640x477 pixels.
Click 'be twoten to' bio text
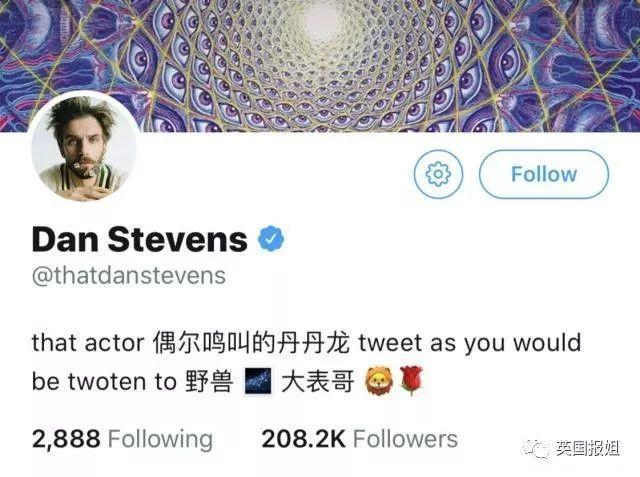(x=104, y=382)
